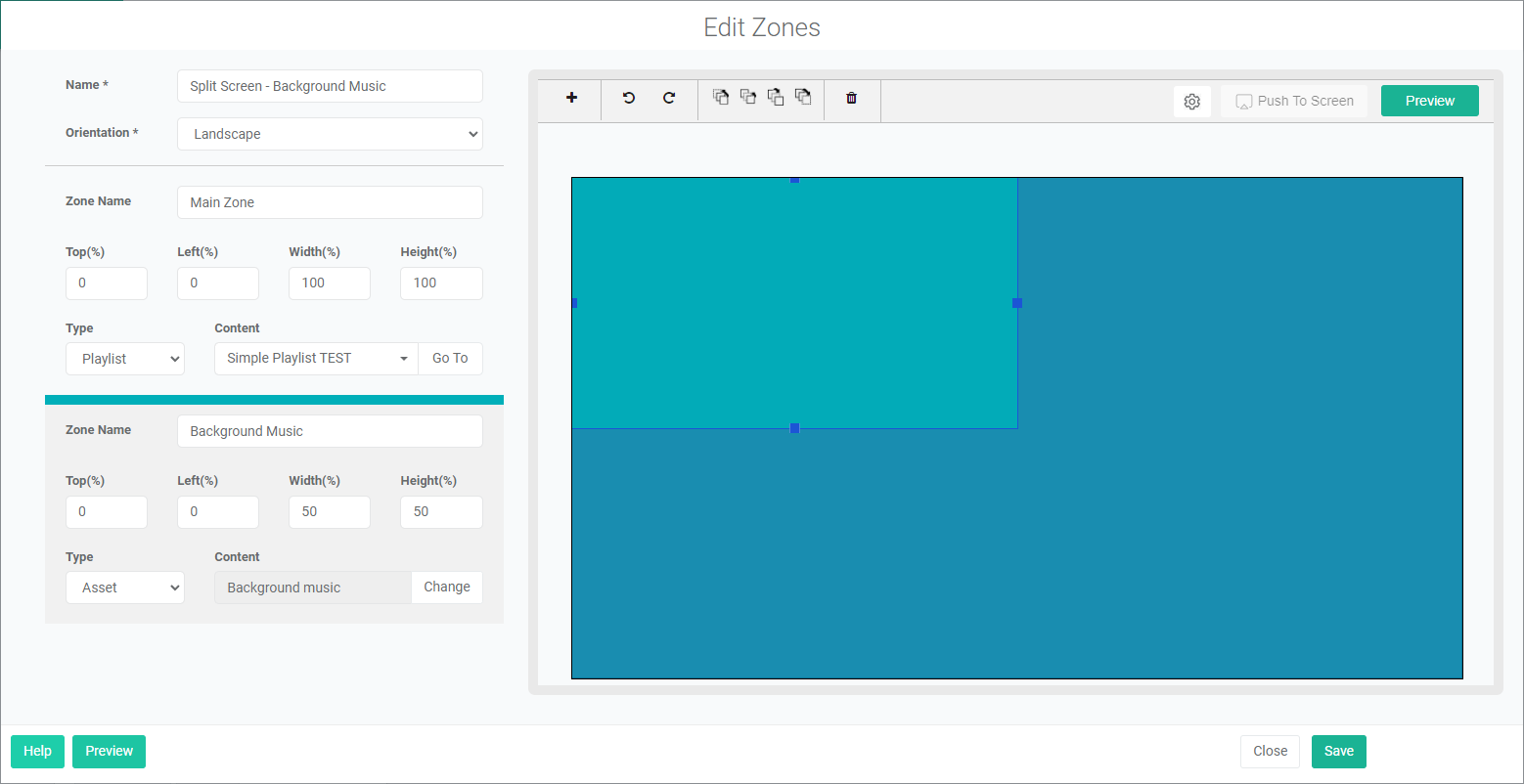
Task: Focus Background Music Height(%) field with 50
Action: coord(441,511)
